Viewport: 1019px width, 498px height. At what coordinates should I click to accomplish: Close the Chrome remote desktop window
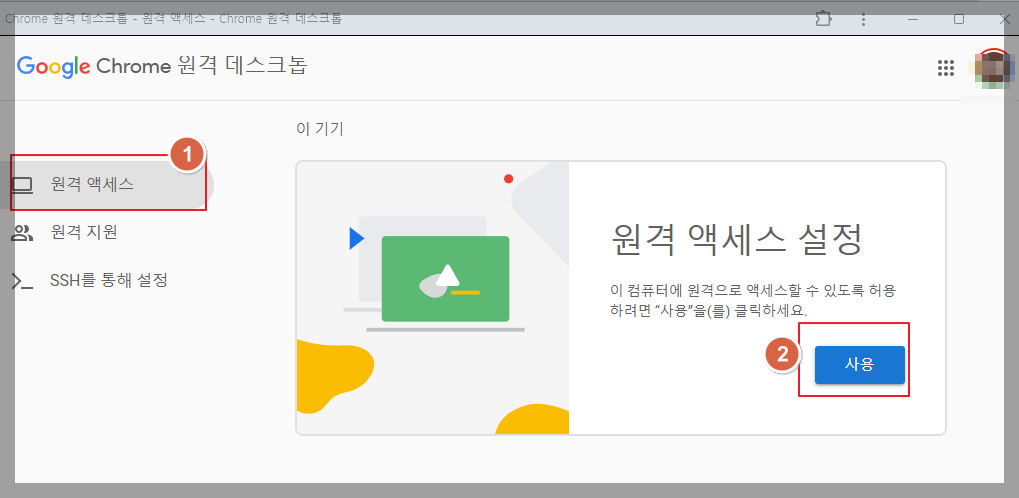pyautogui.click(x=1004, y=19)
